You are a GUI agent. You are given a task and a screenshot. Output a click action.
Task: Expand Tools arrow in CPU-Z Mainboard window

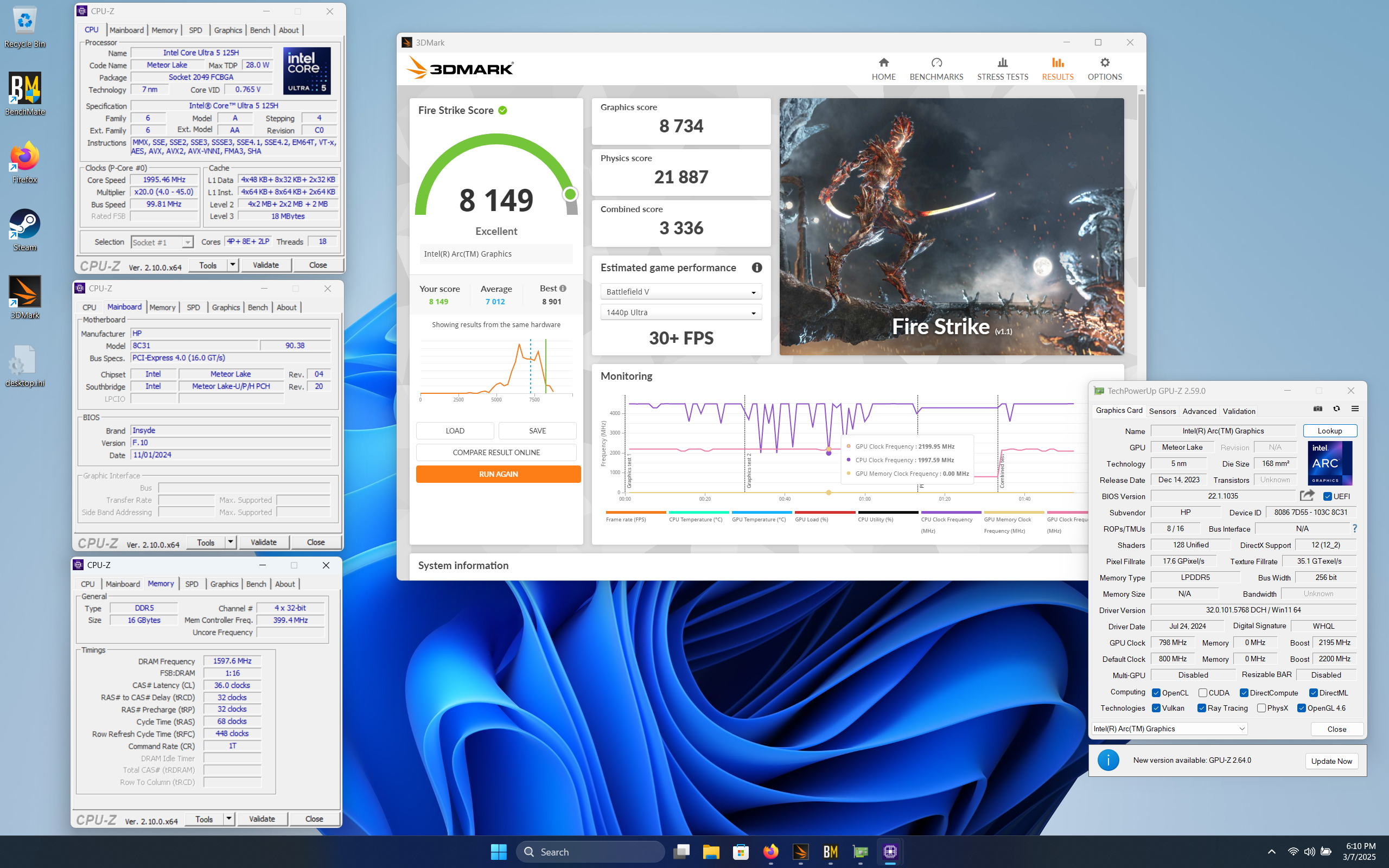[x=230, y=542]
